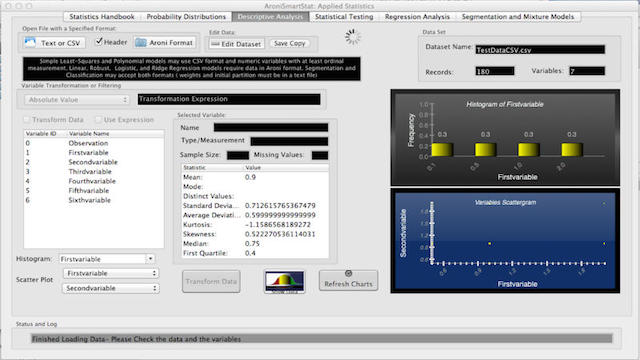Select Fourthvariable in the variable list
The height and width of the screenshot is (360, 640).
[x=94, y=181]
